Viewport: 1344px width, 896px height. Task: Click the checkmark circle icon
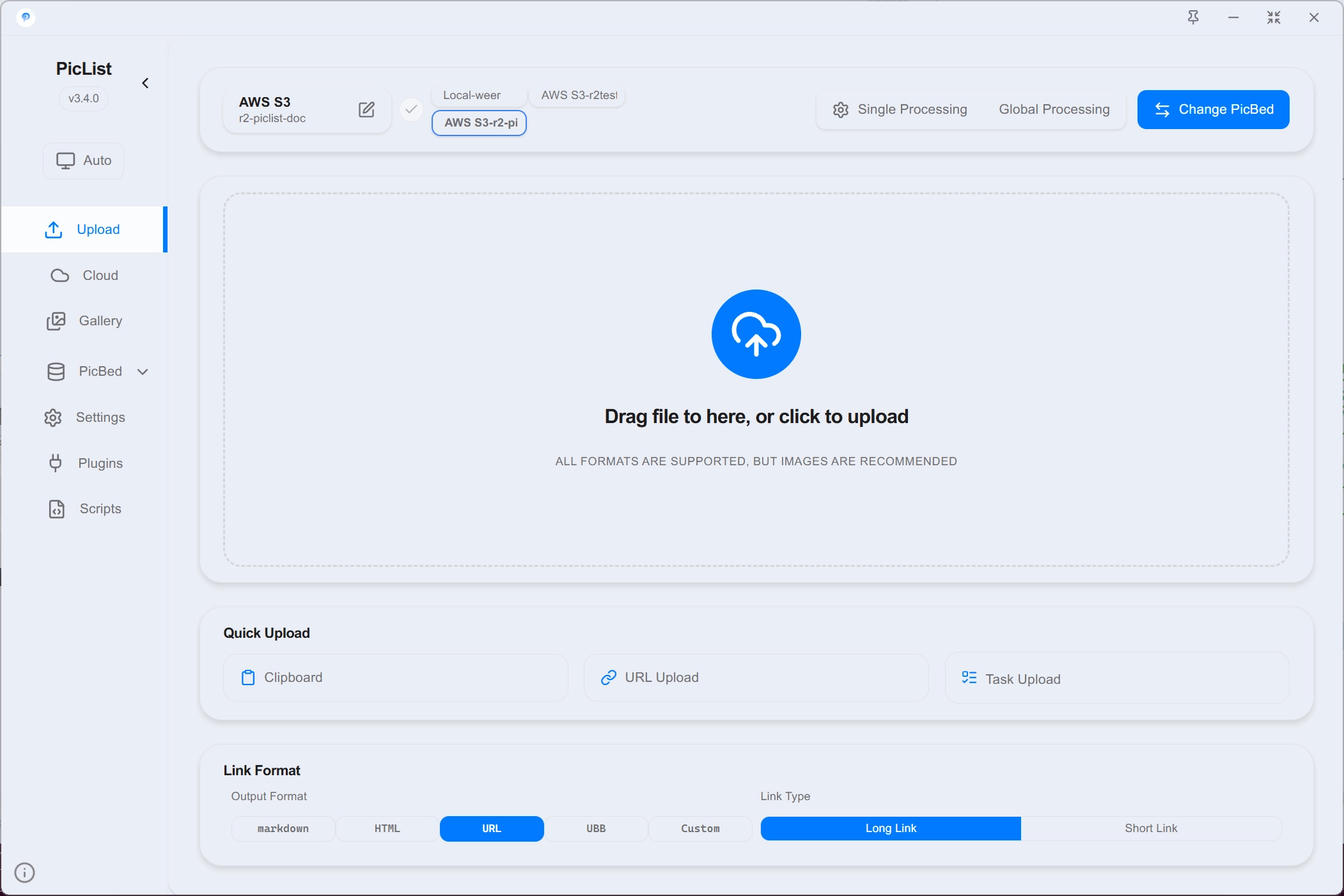pos(411,109)
